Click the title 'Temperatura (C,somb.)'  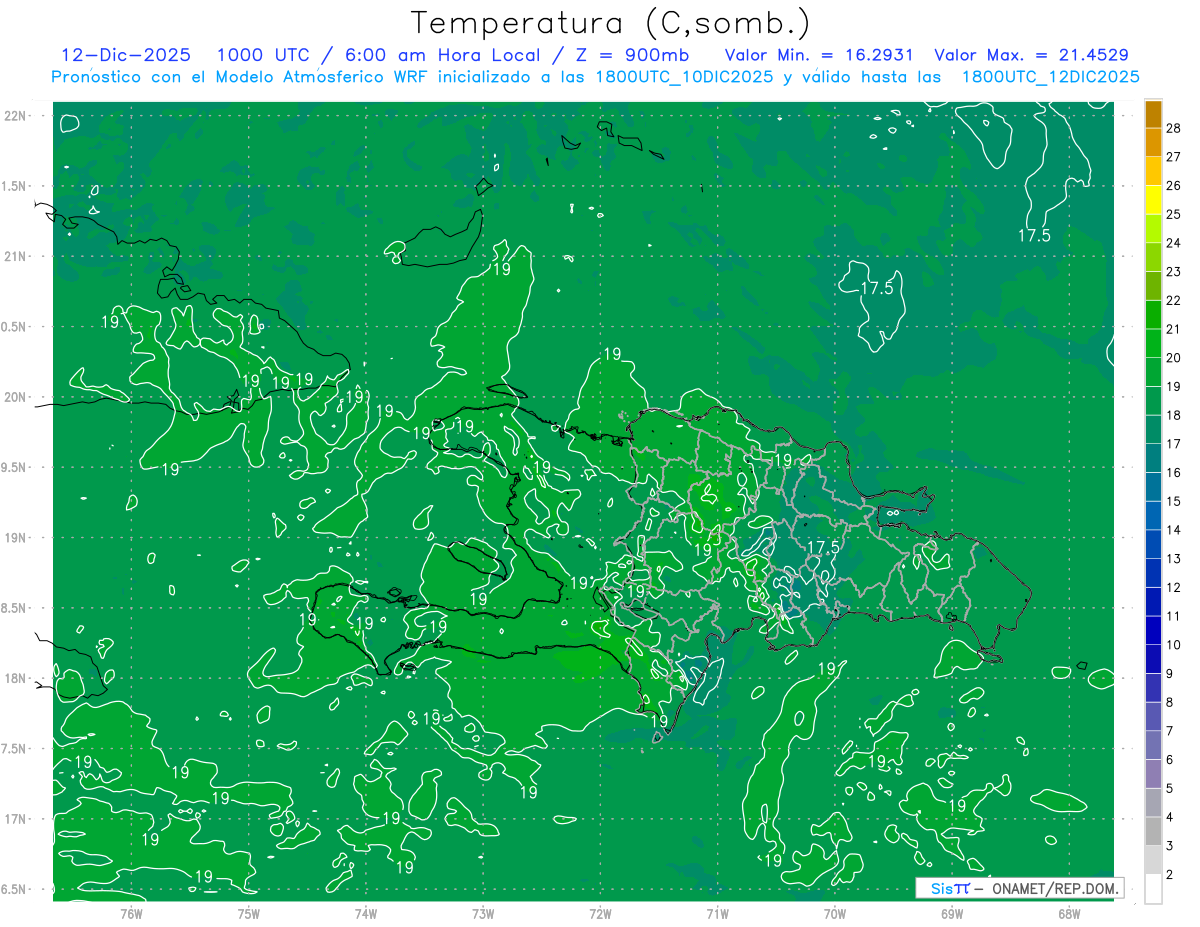(x=611, y=23)
